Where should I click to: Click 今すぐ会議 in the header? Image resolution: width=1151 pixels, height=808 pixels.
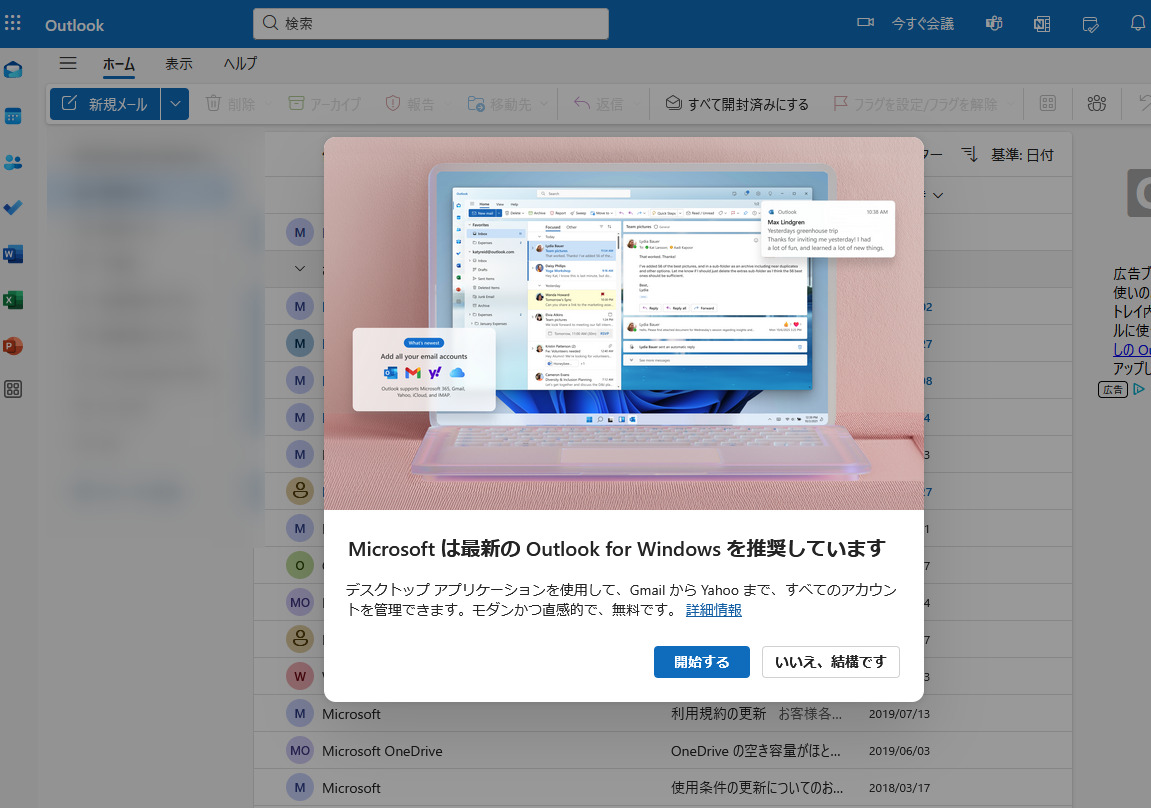click(922, 23)
